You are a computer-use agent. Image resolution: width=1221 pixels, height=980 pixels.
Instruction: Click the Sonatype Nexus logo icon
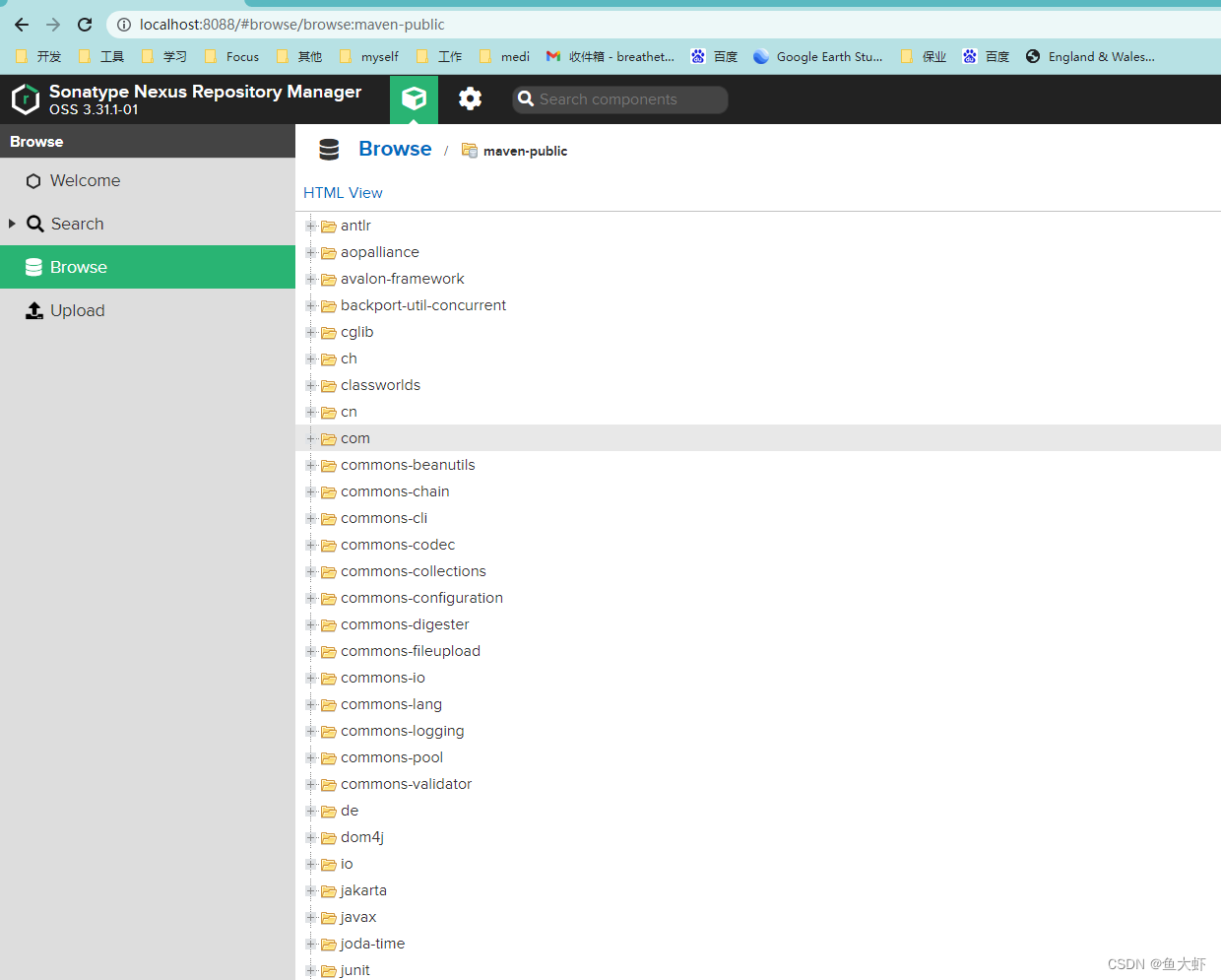[25, 99]
